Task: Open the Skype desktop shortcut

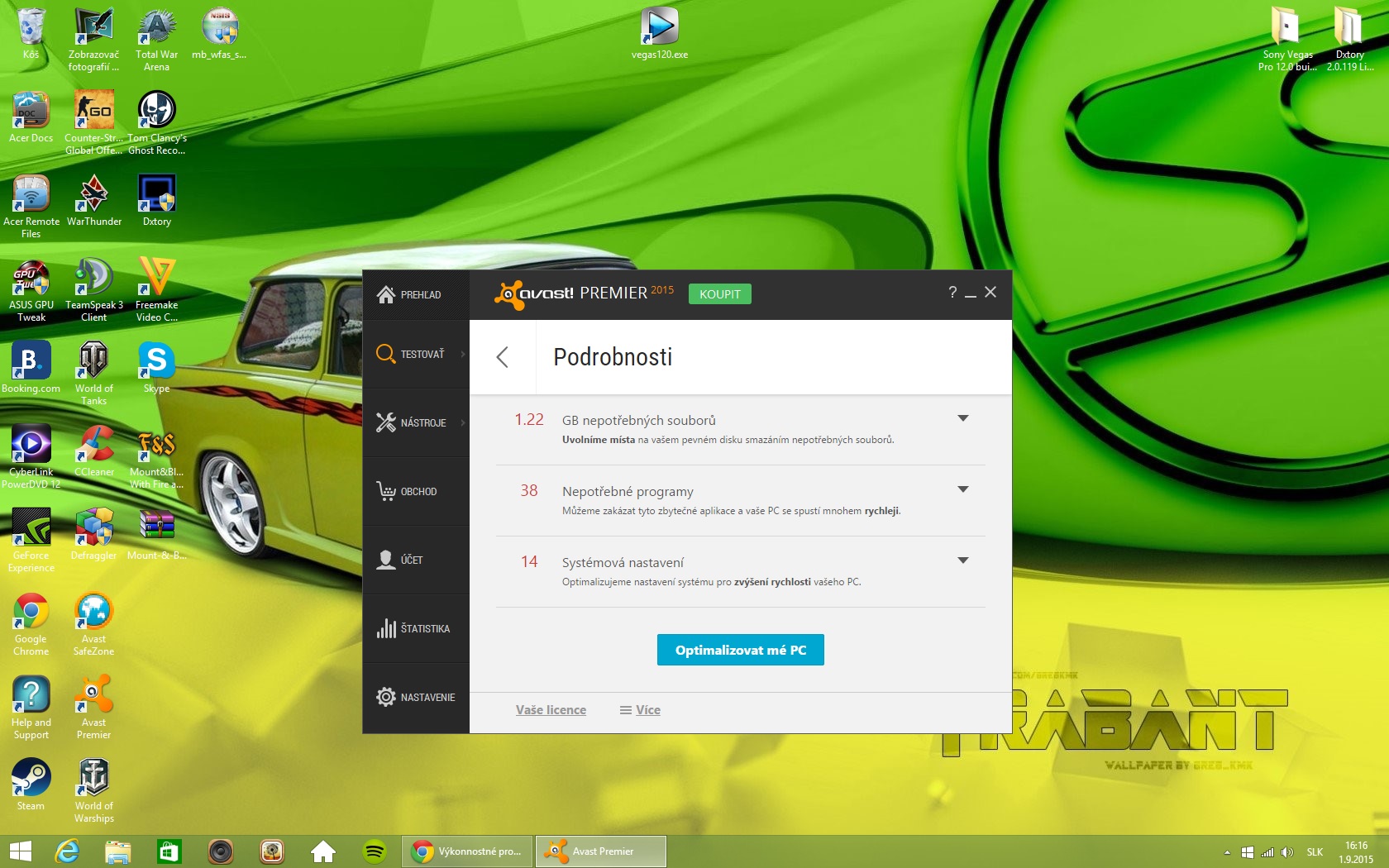Action: 156,369
